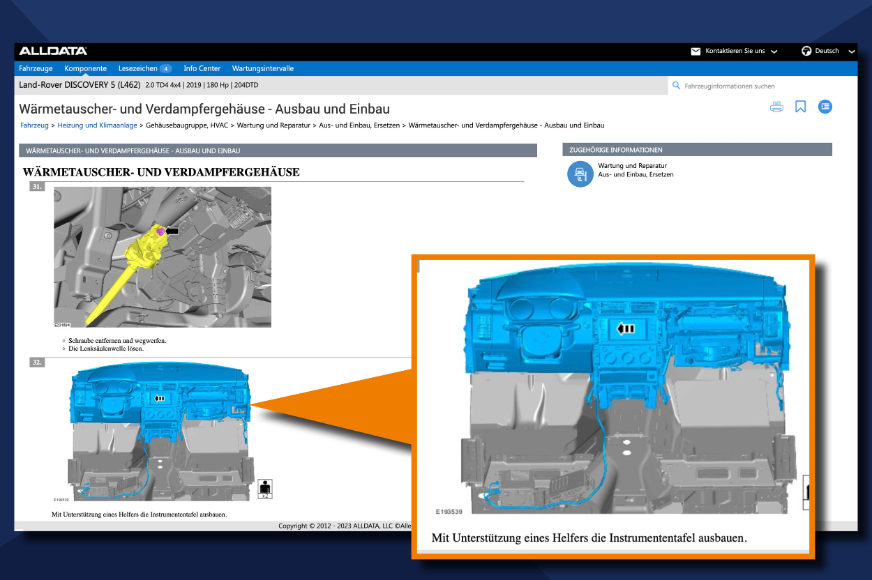Click the enlarged caption about Instrumententafel ausbauen
This screenshot has height=580, width=872.
click(589, 538)
